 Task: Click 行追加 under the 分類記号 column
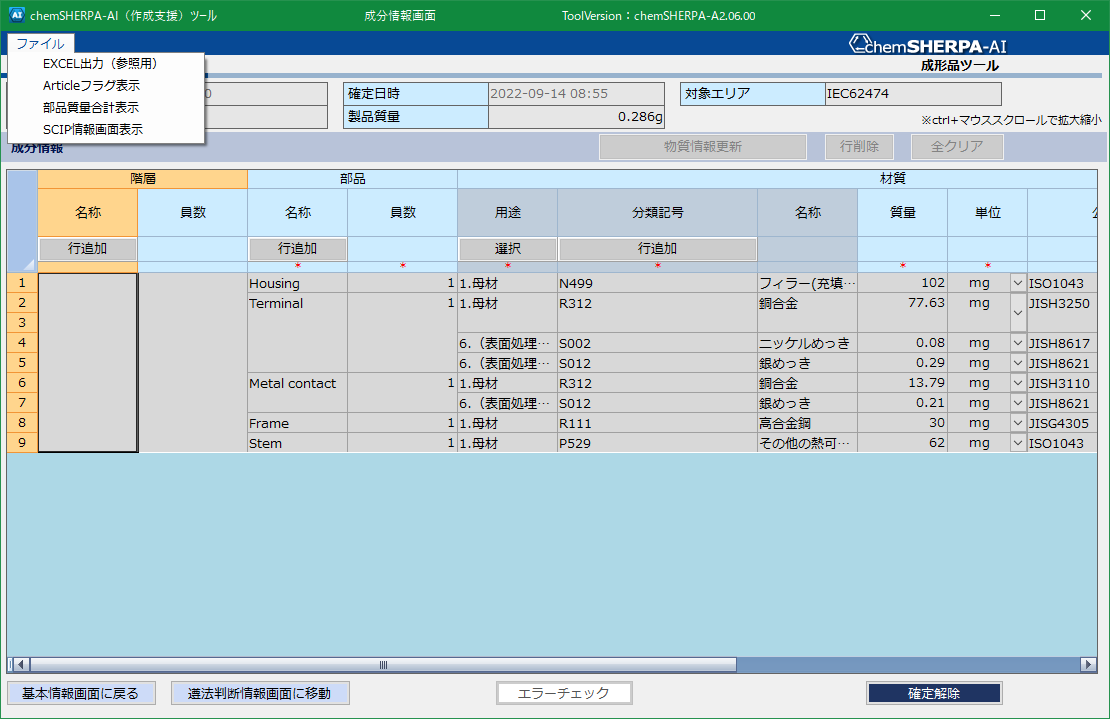[657, 248]
